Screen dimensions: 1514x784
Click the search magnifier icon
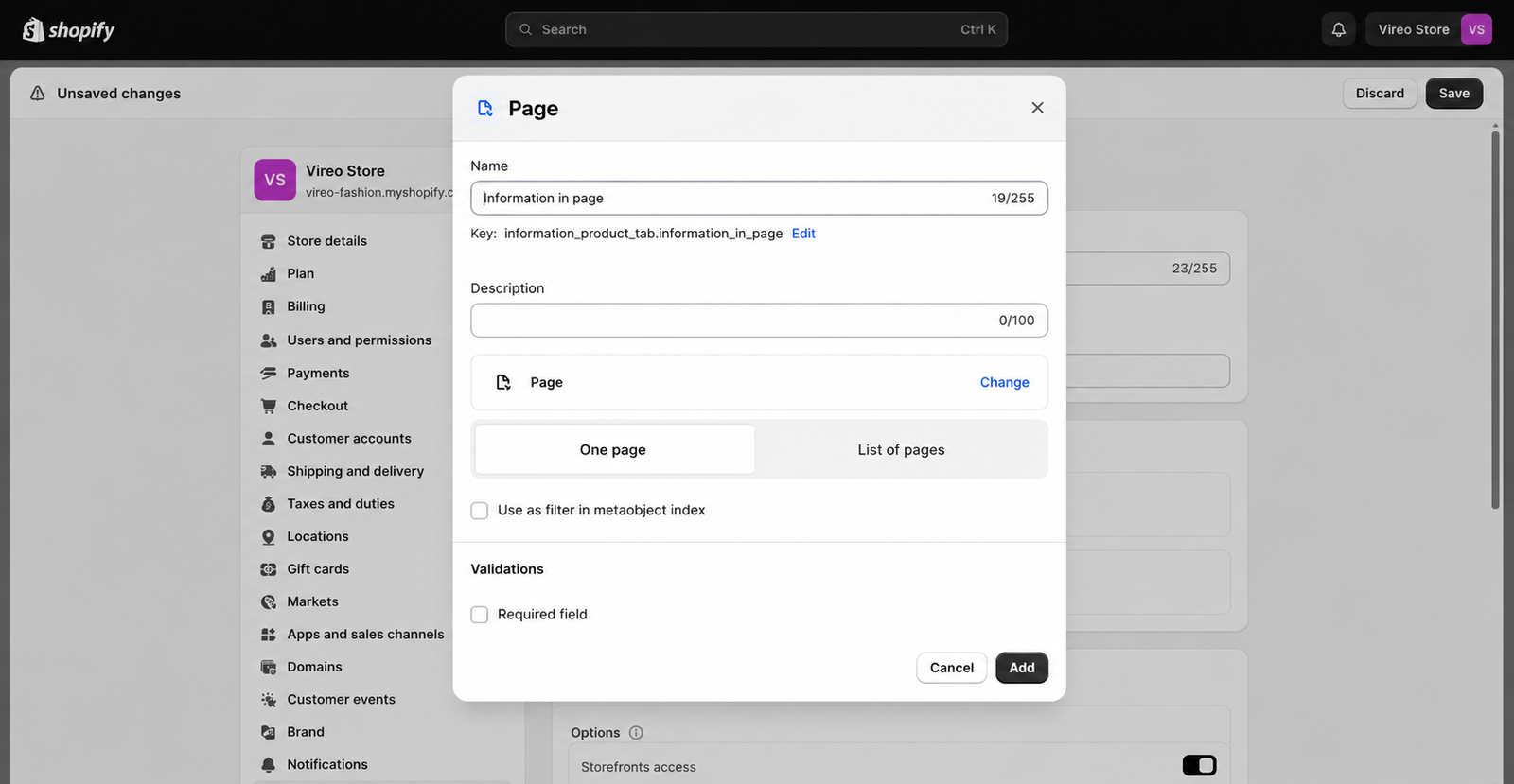click(525, 29)
